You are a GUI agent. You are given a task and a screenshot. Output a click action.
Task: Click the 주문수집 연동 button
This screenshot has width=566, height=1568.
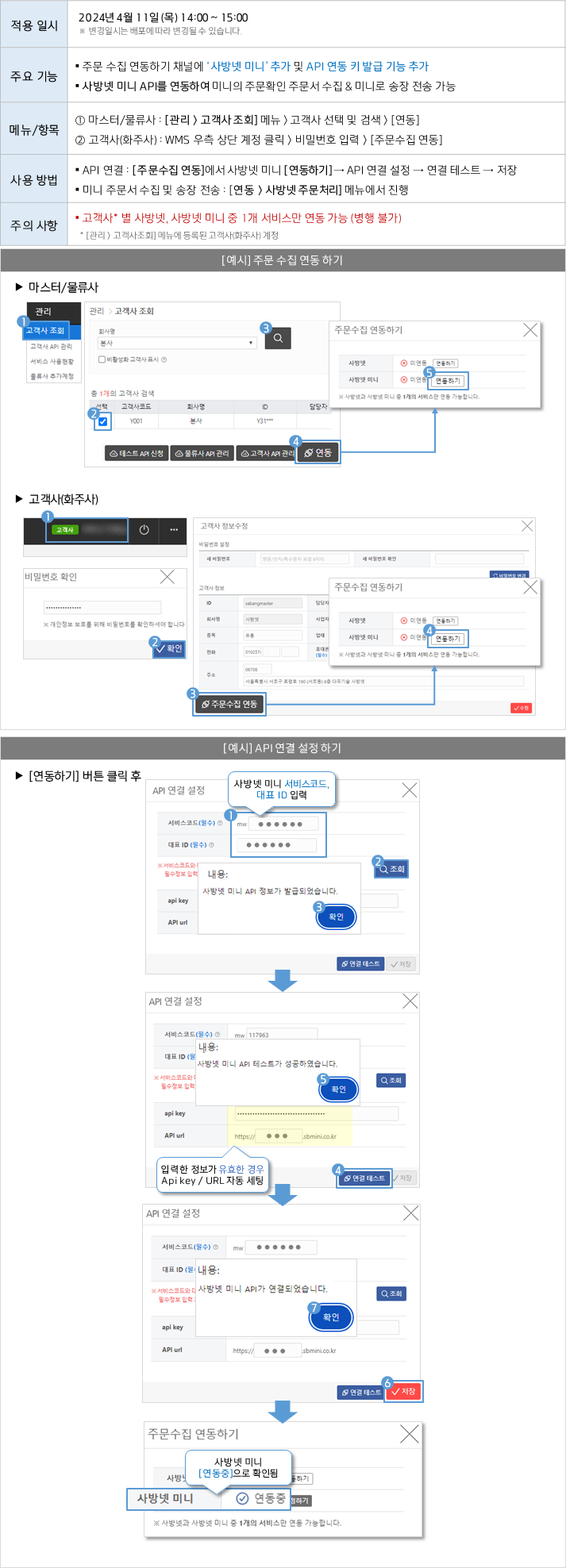(229, 704)
